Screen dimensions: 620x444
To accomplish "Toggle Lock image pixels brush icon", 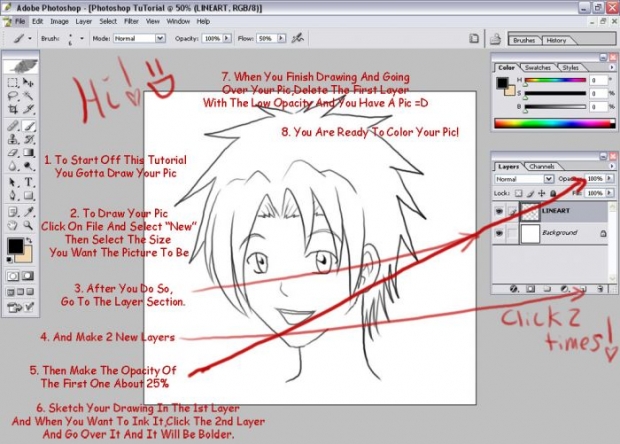I will (x=530, y=193).
